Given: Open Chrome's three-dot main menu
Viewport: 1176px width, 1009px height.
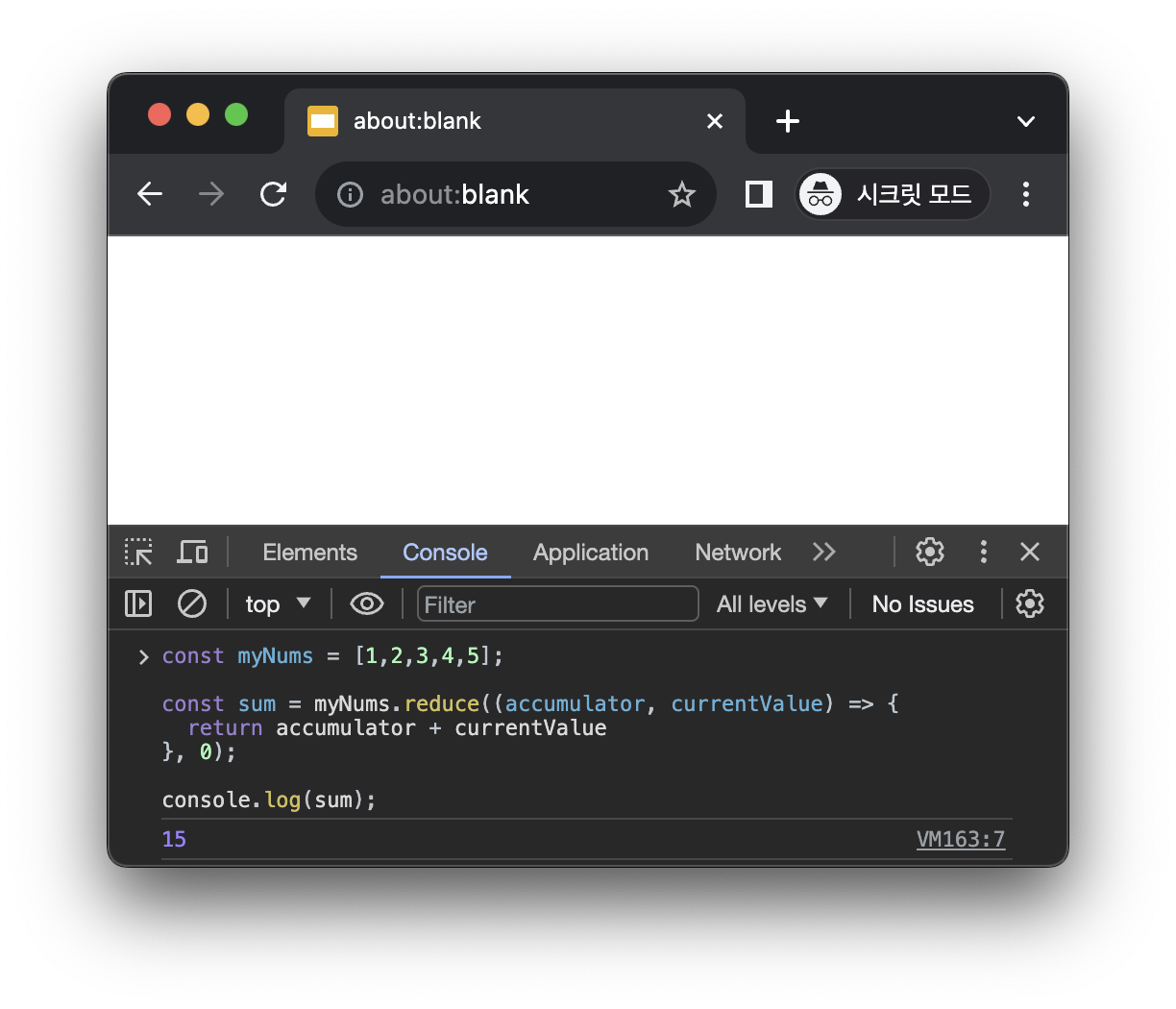Looking at the screenshot, I should 1026,194.
